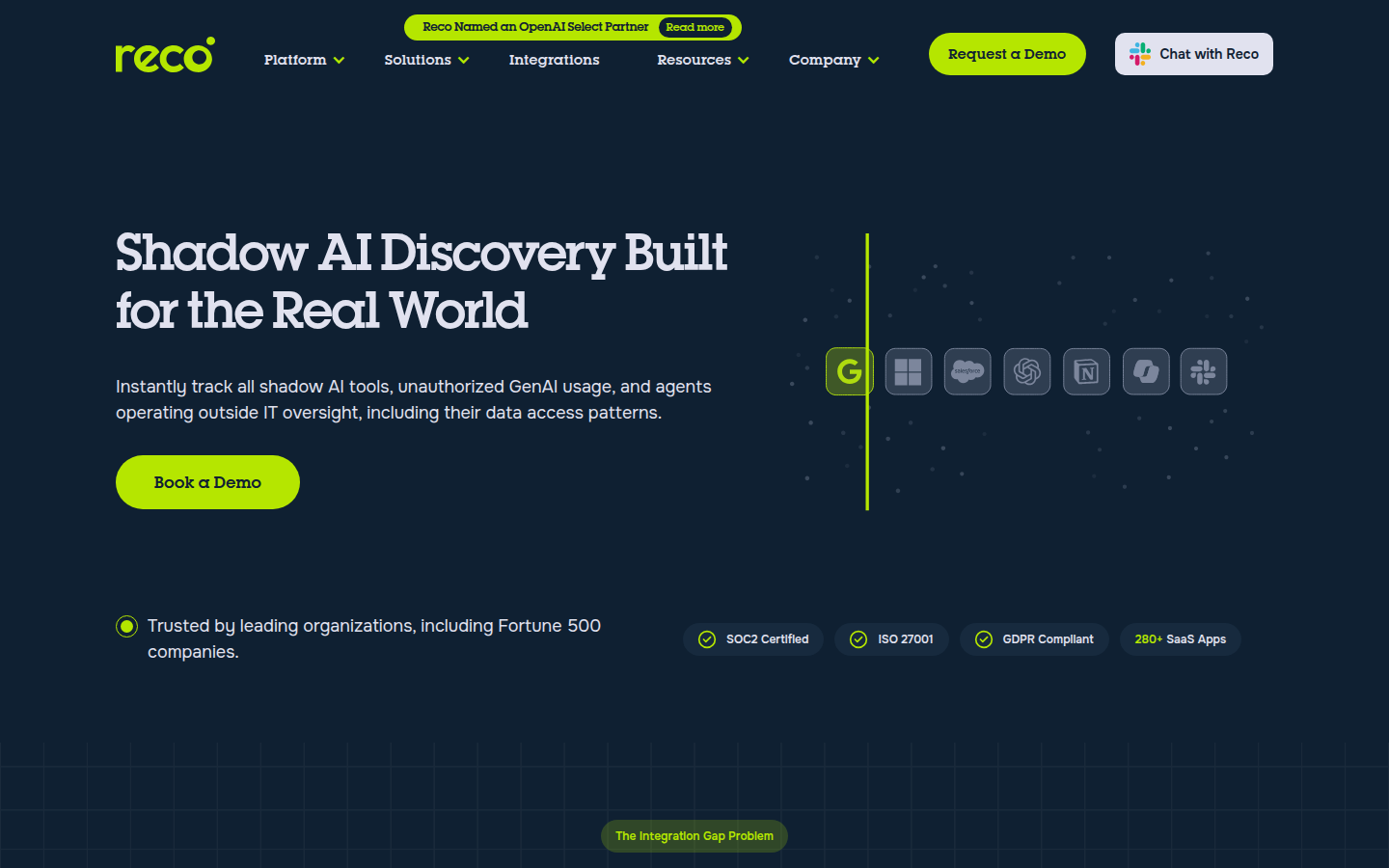Image resolution: width=1389 pixels, height=868 pixels.
Task: Select the Salesforce cloud icon tile
Action: click(x=967, y=371)
